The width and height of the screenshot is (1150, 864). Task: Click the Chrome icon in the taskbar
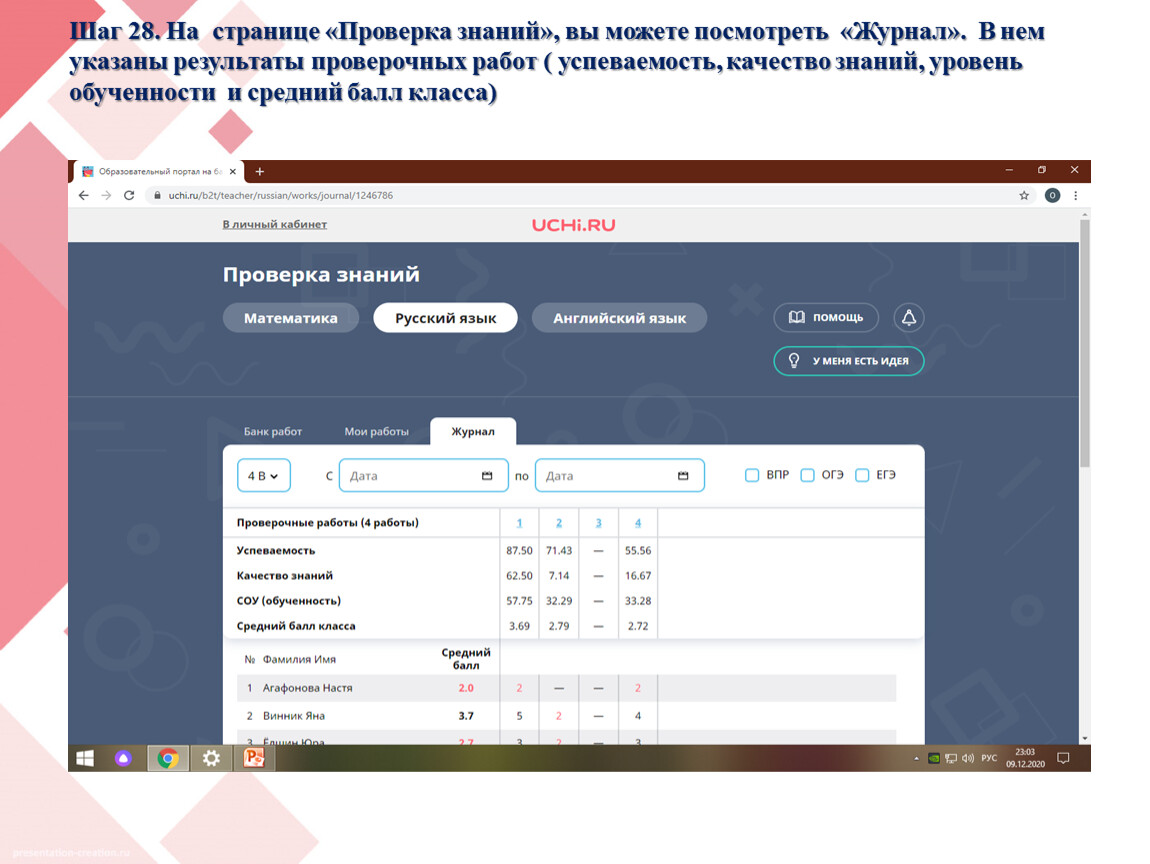click(x=167, y=758)
